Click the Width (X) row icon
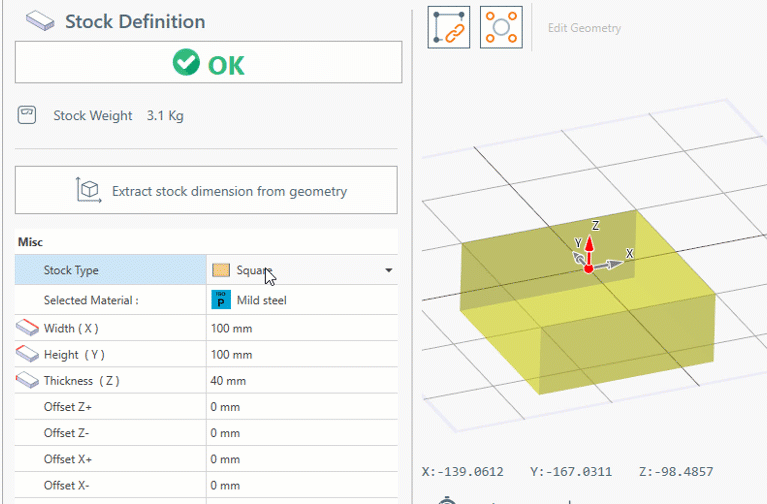The height and width of the screenshot is (504, 767). click(27, 328)
